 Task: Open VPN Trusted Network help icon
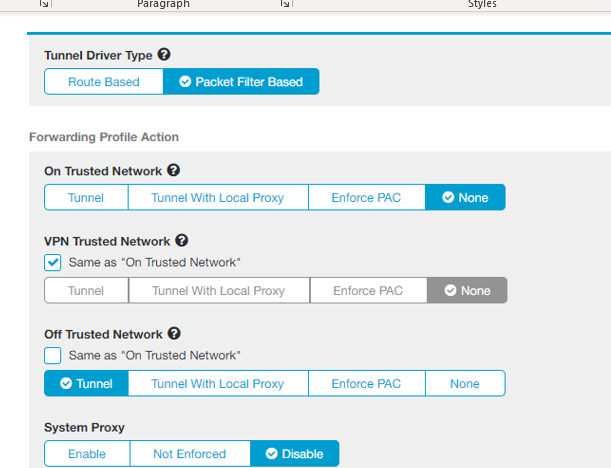(182, 240)
